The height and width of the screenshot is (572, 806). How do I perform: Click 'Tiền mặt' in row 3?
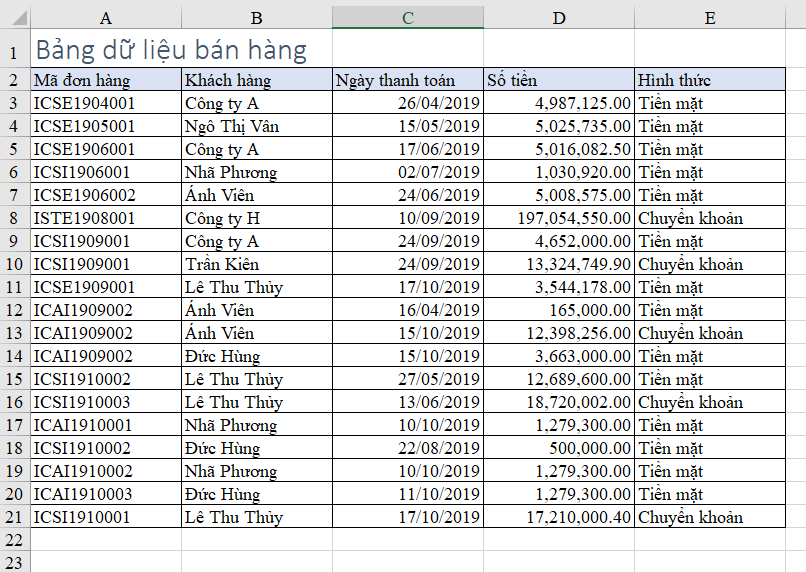click(710, 103)
